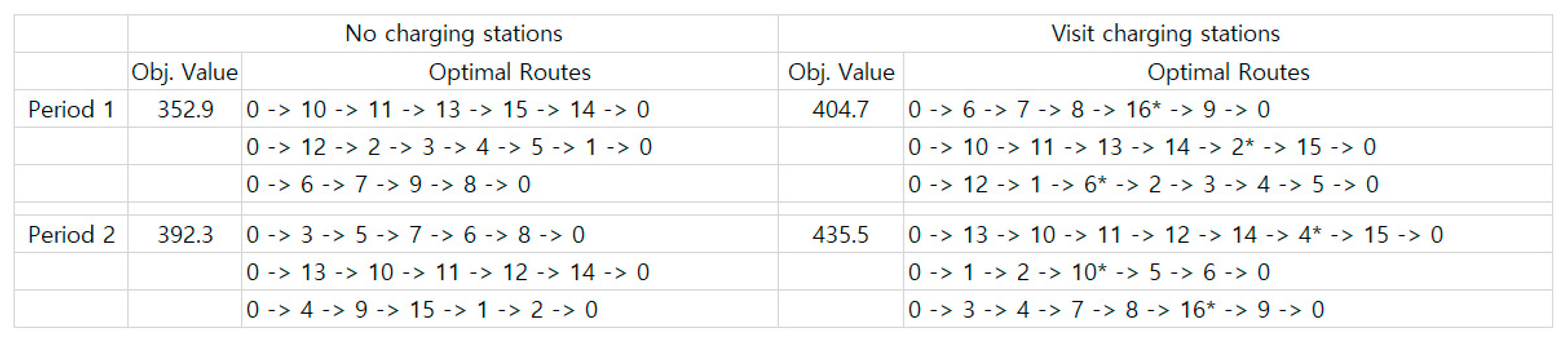
Task: Click the left 'Optimal Routes' column header
Action: (x=510, y=72)
